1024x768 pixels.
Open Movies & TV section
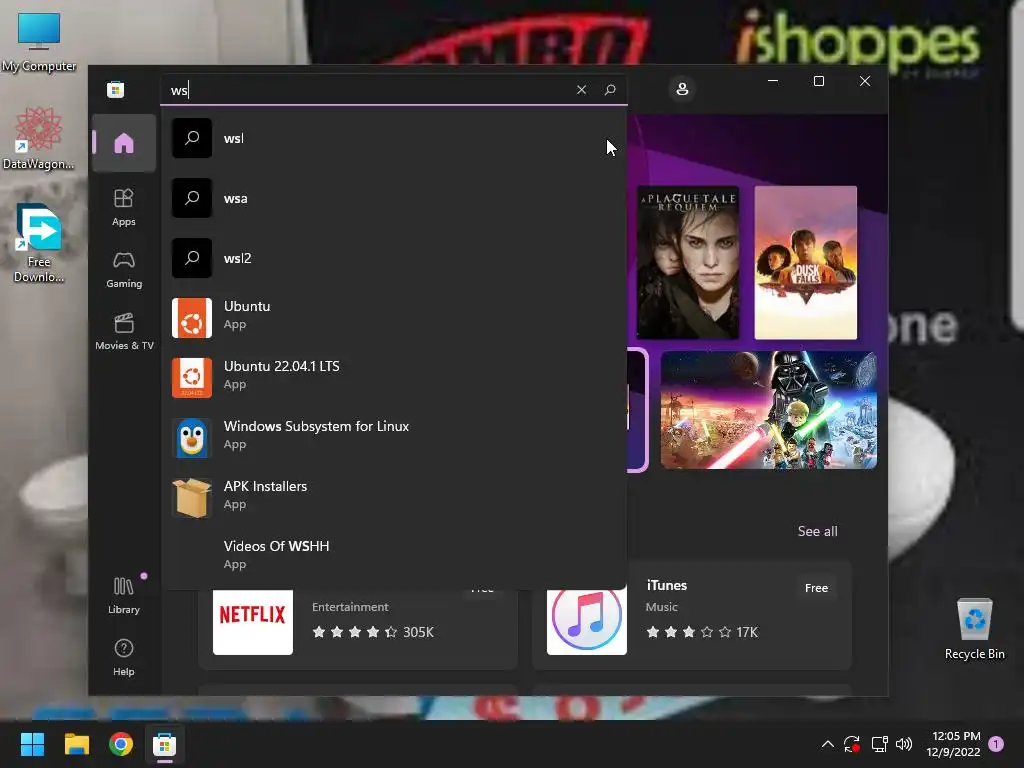(x=124, y=331)
